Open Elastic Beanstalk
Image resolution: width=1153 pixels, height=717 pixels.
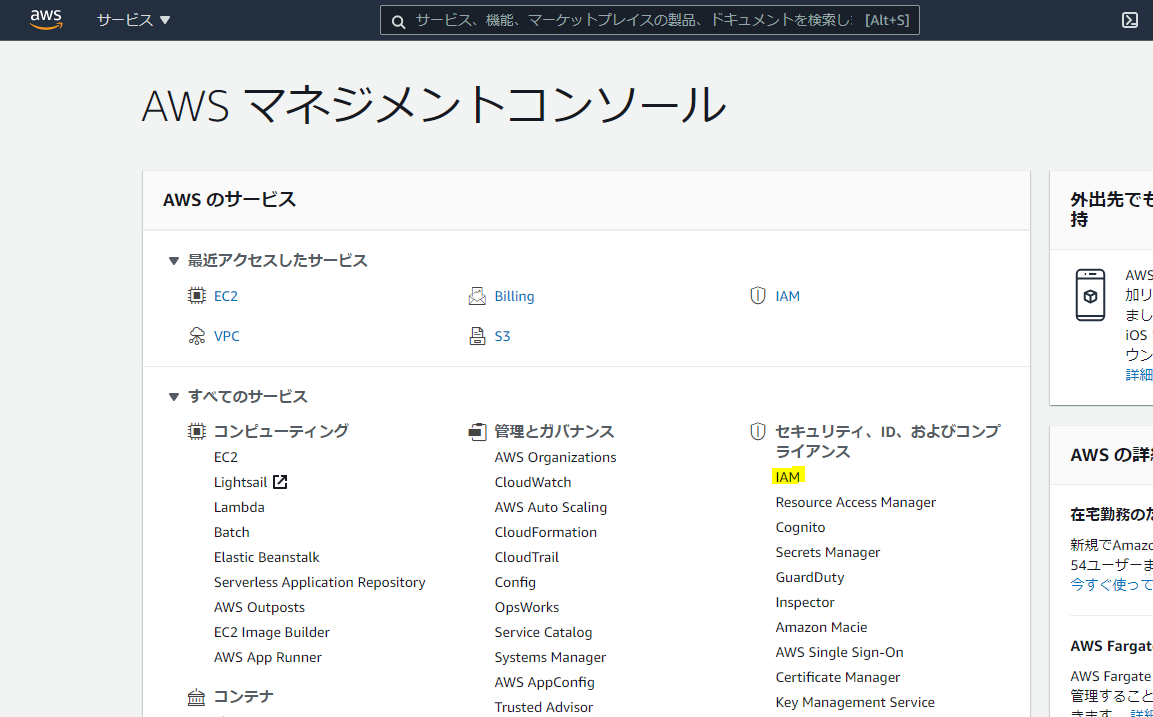click(267, 557)
